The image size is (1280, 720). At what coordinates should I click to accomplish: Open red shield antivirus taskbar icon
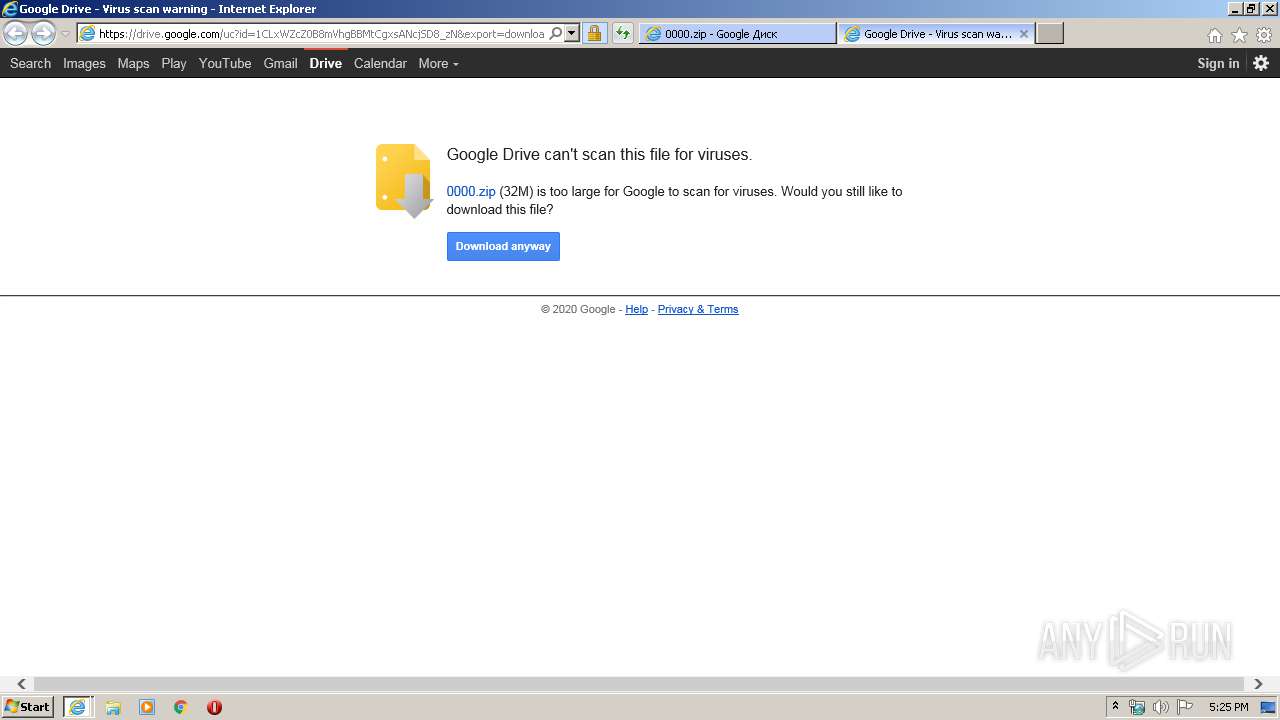pyautogui.click(x=214, y=707)
